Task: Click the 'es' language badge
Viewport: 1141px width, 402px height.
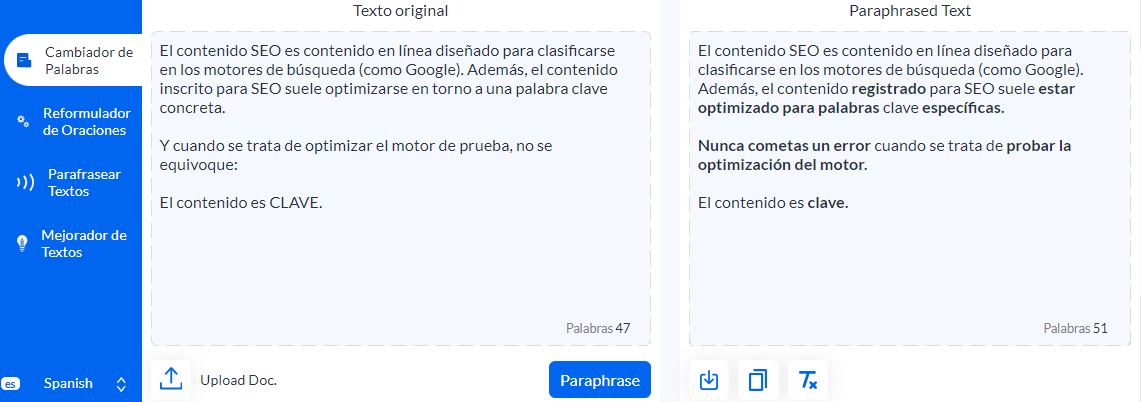Action: (x=10, y=383)
